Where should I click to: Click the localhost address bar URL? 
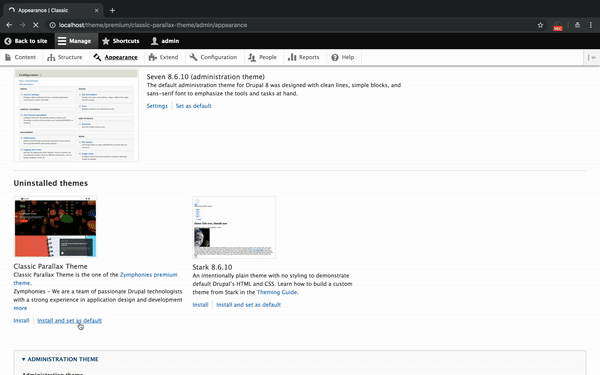pos(153,25)
